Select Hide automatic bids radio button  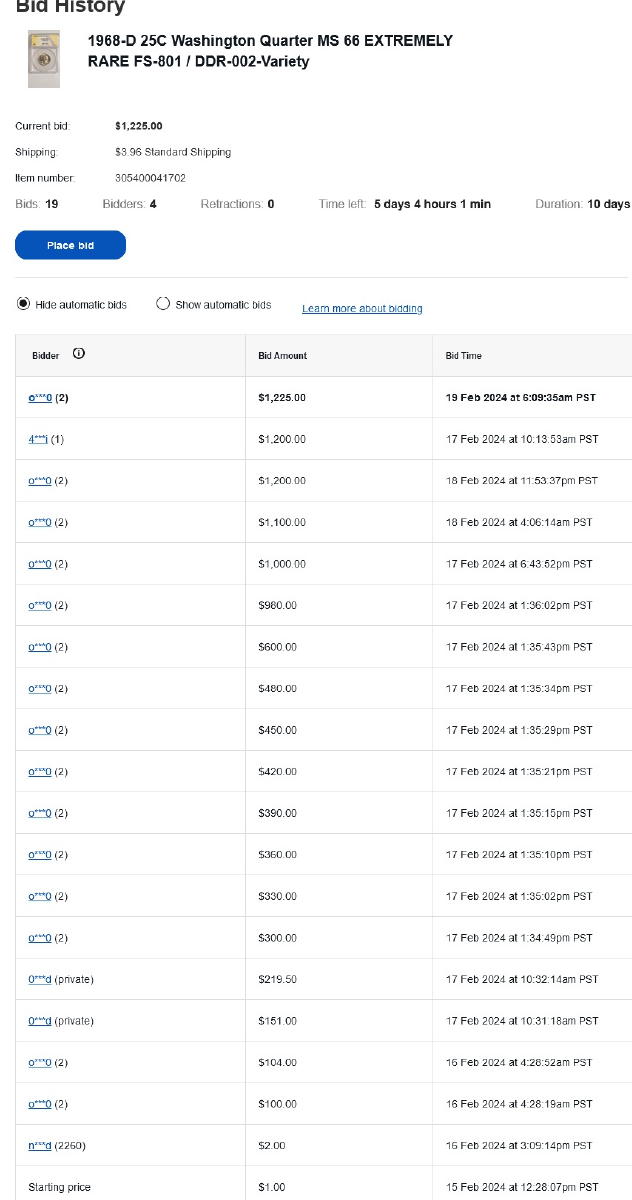coord(23,304)
